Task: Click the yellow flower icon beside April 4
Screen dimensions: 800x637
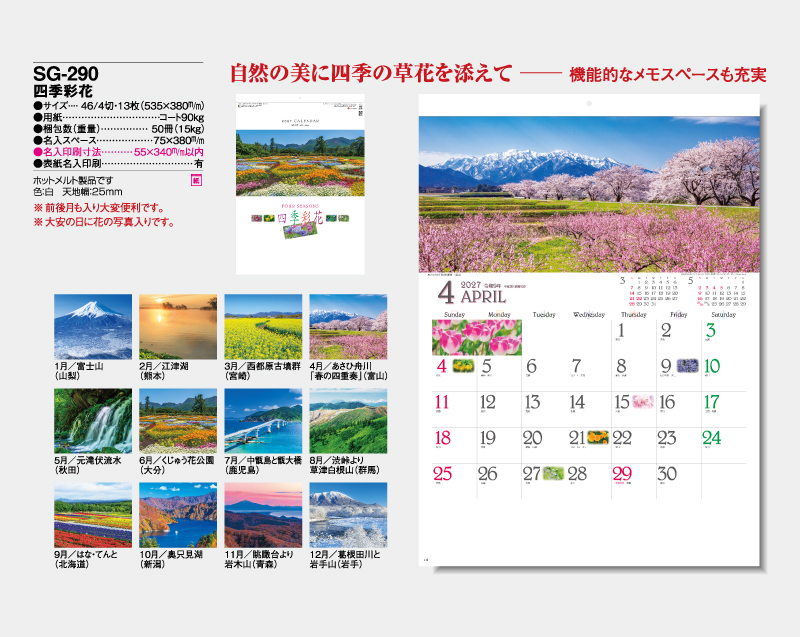Action: pyautogui.click(x=463, y=366)
